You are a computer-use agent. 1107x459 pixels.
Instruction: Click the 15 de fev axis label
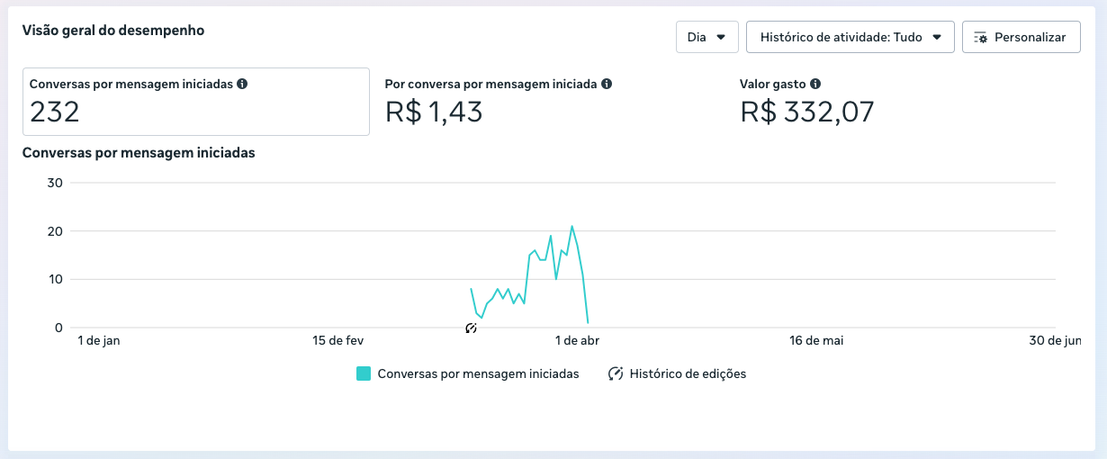[x=337, y=341]
